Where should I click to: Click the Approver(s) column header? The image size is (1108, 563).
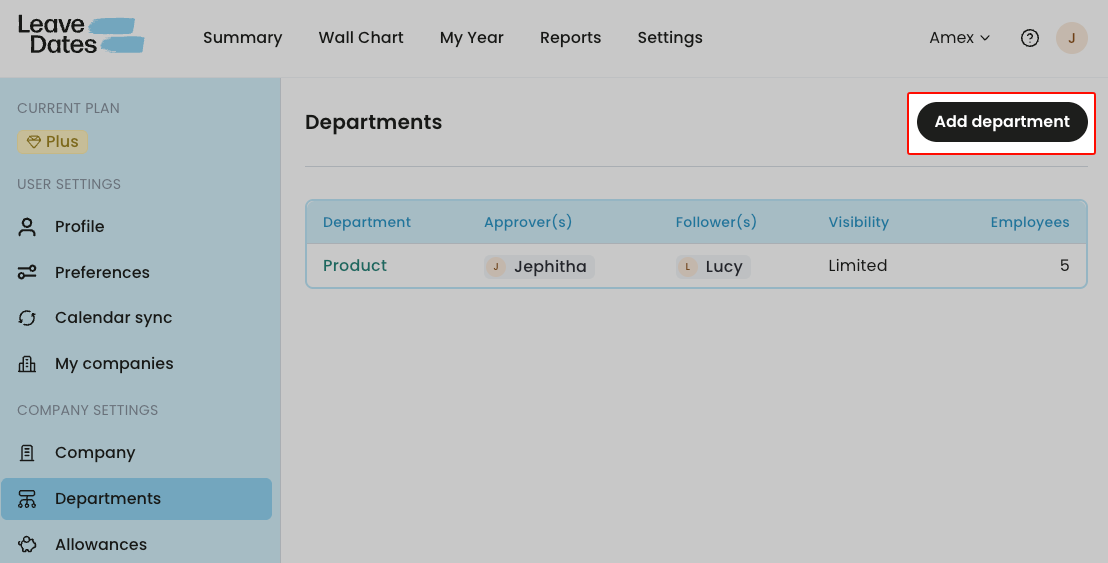[x=528, y=223]
